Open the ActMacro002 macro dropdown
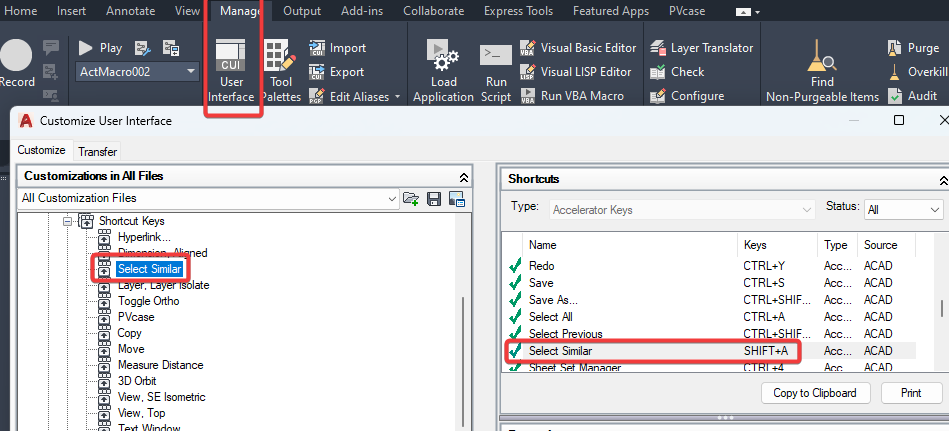This screenshot has height=431, width=949. tap(137, 72)
